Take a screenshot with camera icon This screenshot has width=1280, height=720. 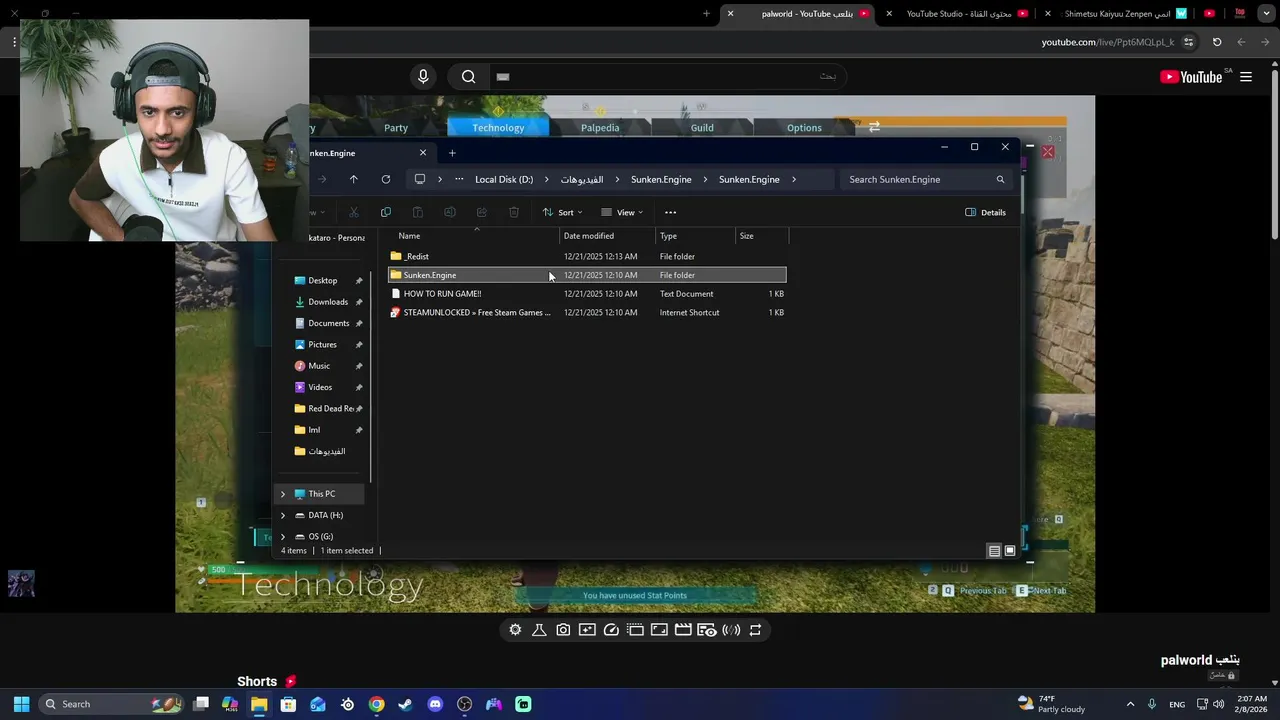(563, 630)
